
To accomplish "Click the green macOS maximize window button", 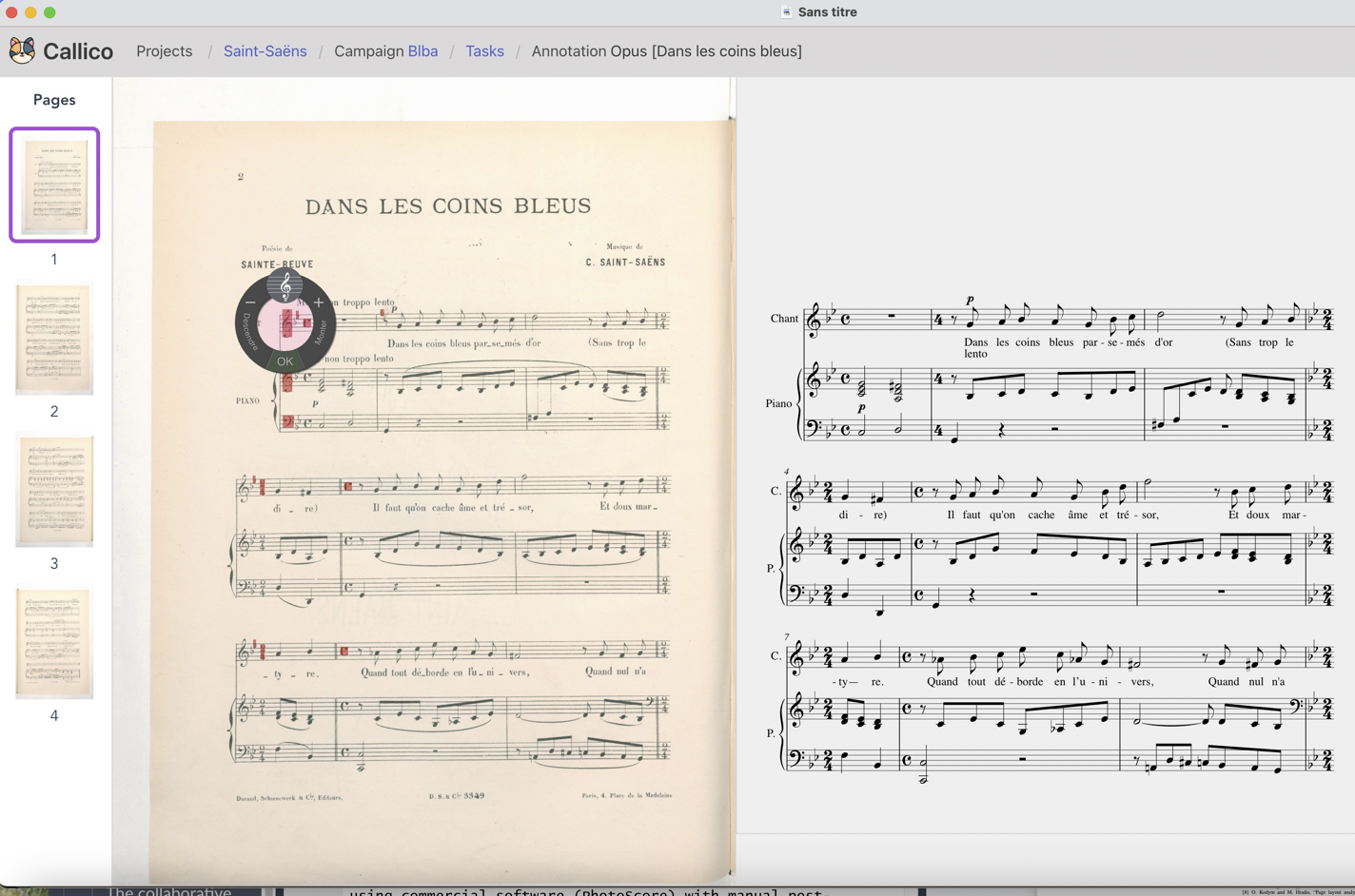I will coord(49,12).
